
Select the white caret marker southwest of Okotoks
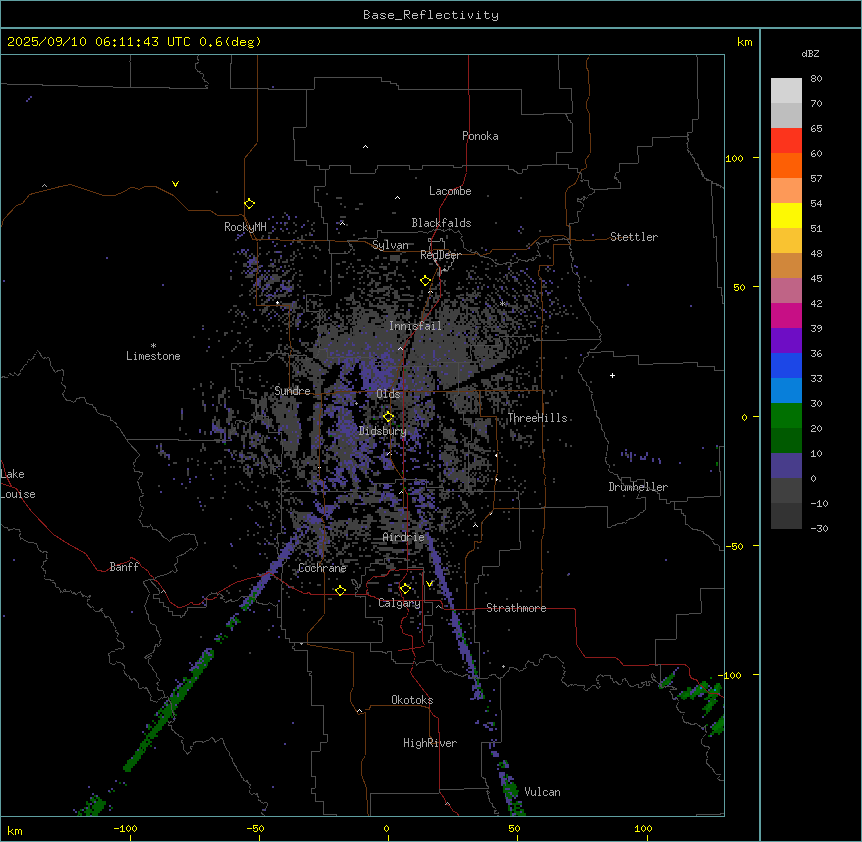click(359, 711)
